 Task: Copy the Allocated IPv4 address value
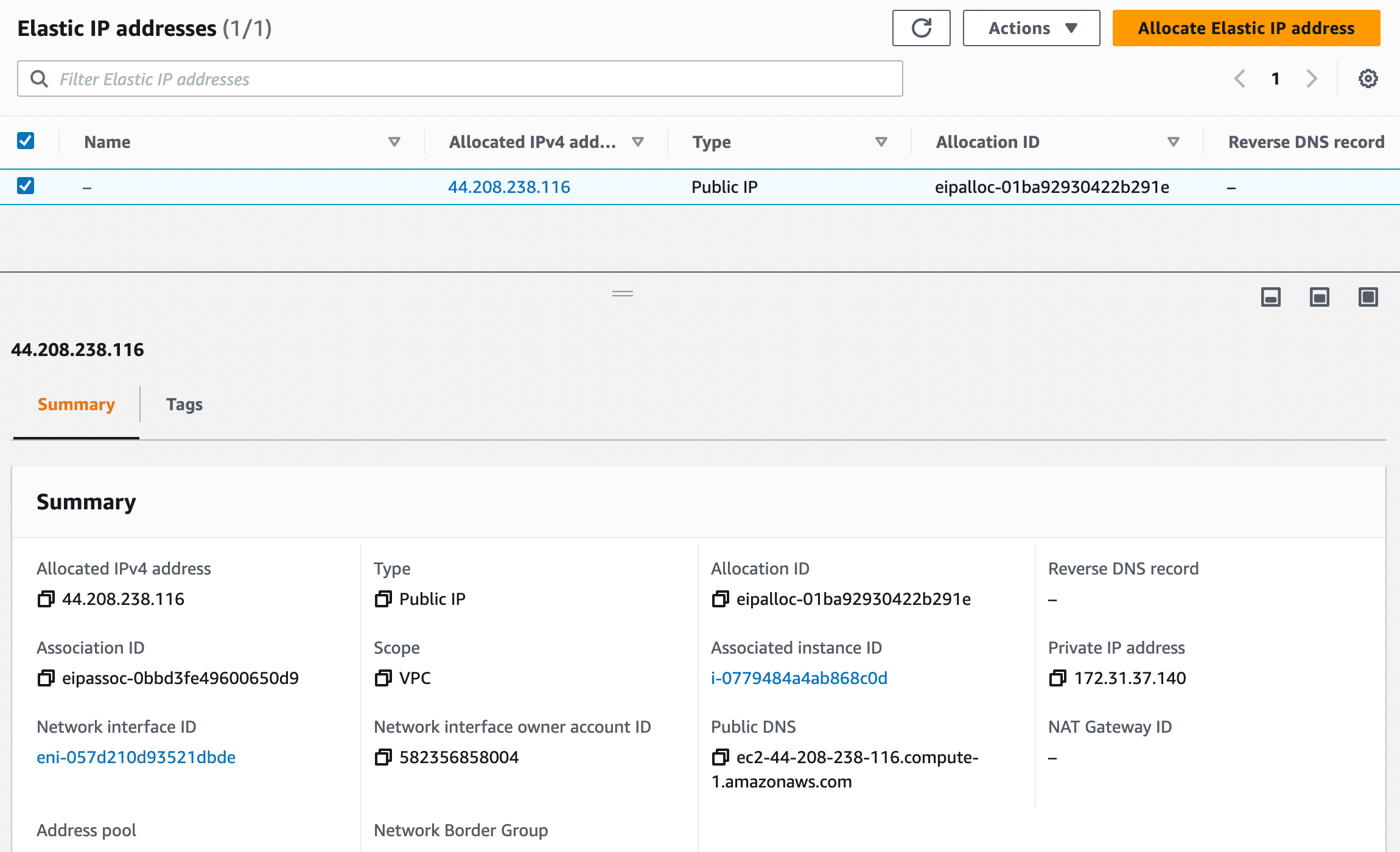[46, 599]
